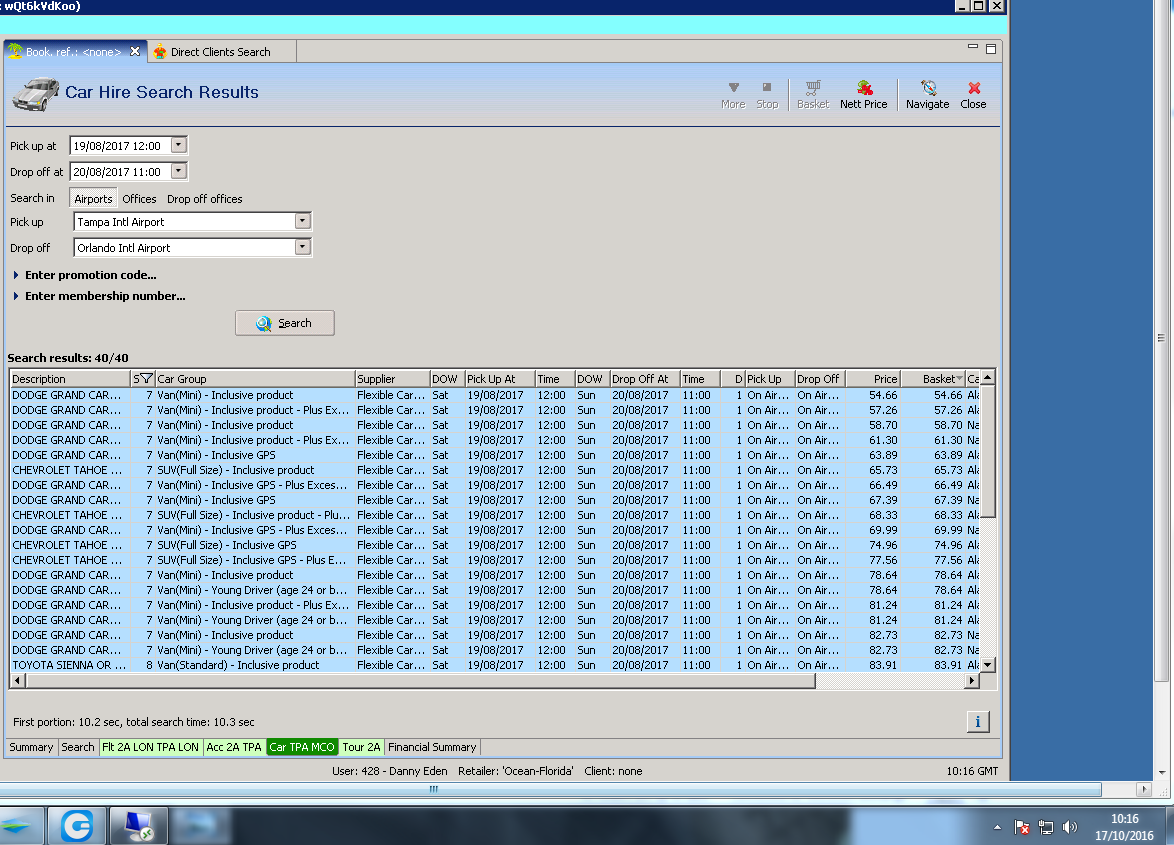Screen dimensions: 1174x845
Task: Click the results horizontal scrollbar thumb
Action: tap(420, 680)
